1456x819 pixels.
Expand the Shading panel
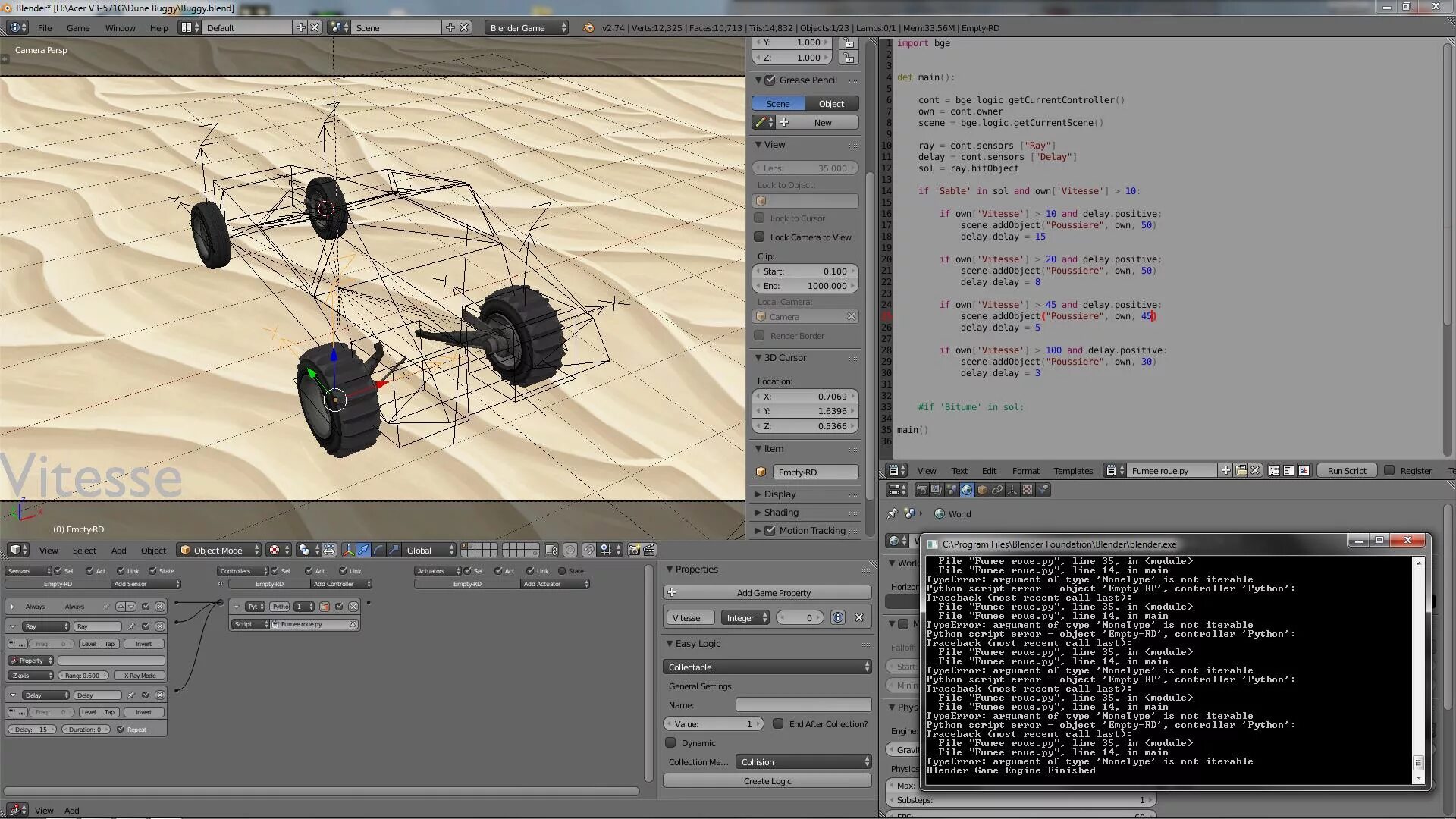pos(781,513)
